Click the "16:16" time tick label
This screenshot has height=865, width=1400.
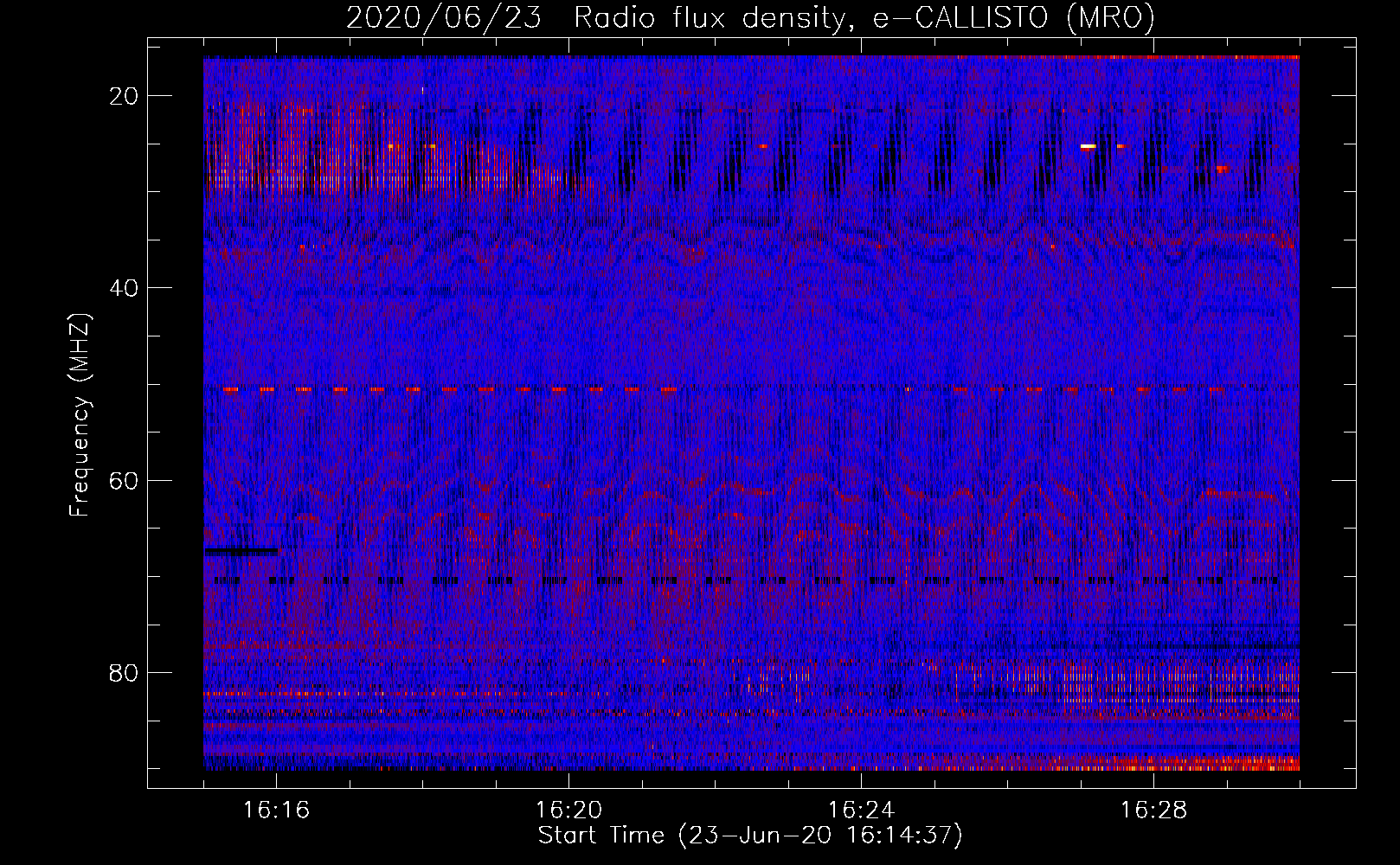pos(277,811)
